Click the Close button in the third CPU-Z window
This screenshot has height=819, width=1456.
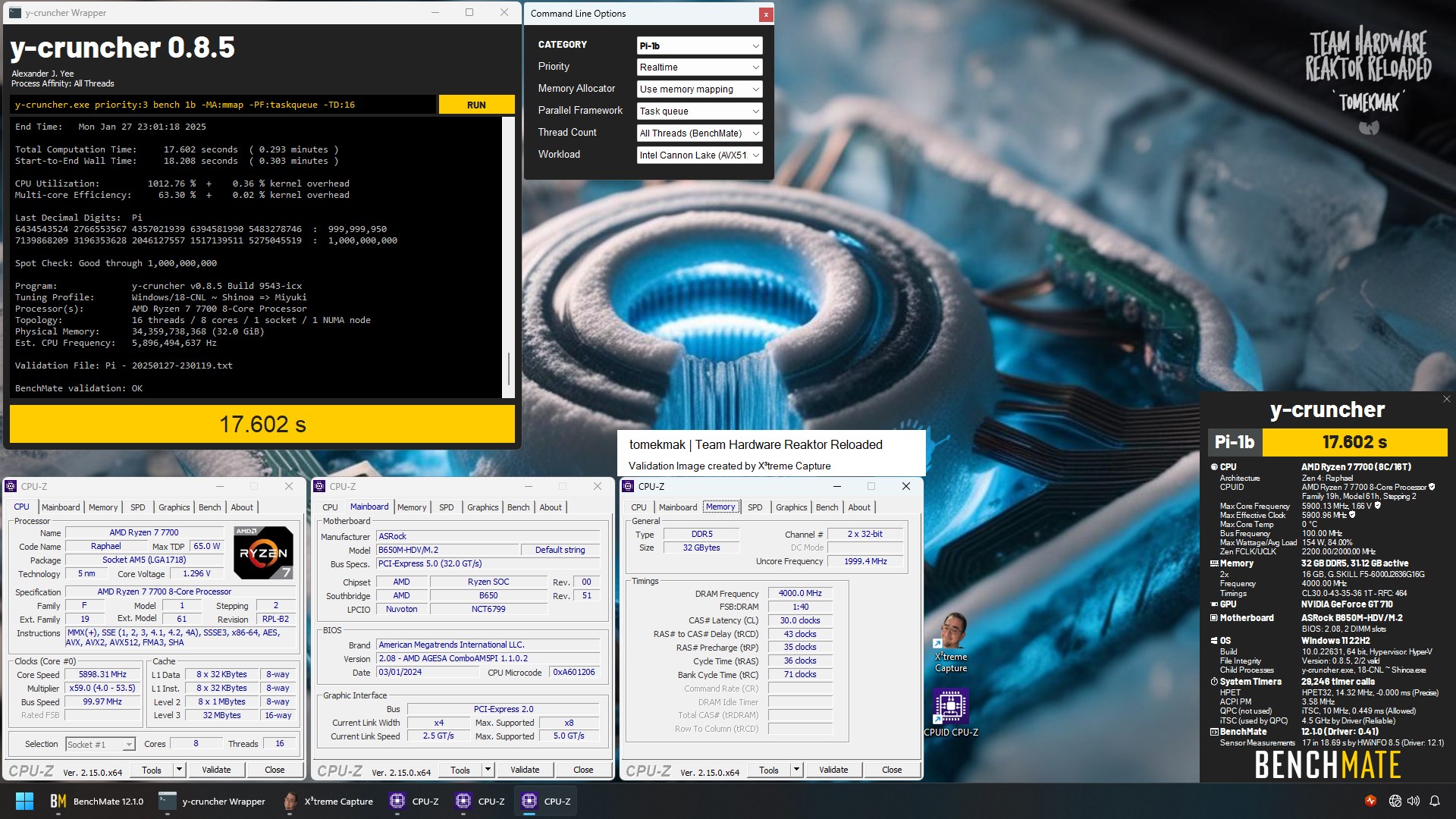point(892,770)
